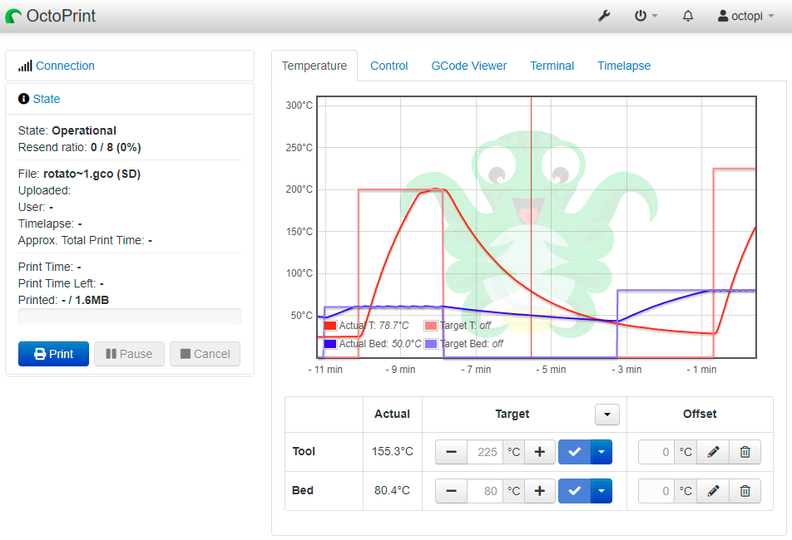The width and height of the screenshot is (792, 540).
Task: Open Tool temperature presets dropdown
Action: (x=601, y=452)
